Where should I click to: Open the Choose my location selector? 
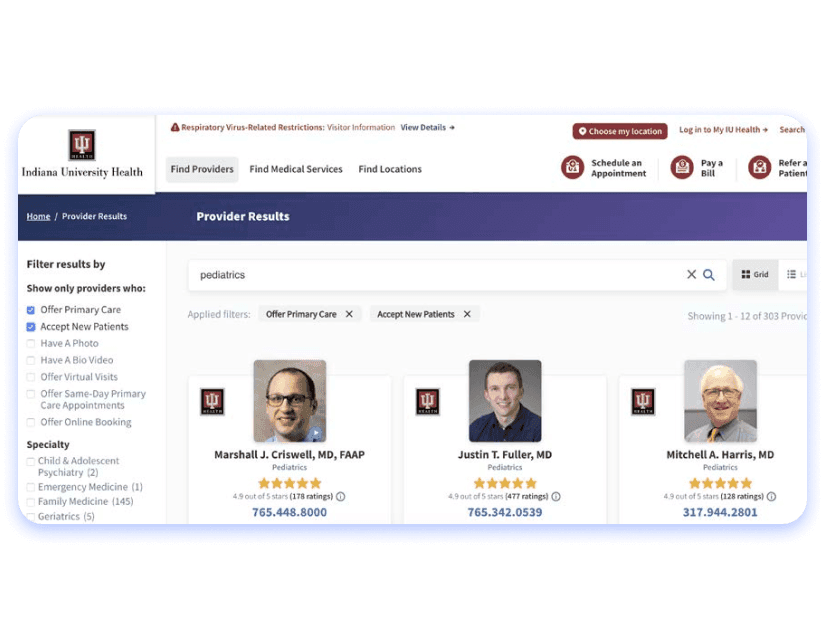(620, 131)
